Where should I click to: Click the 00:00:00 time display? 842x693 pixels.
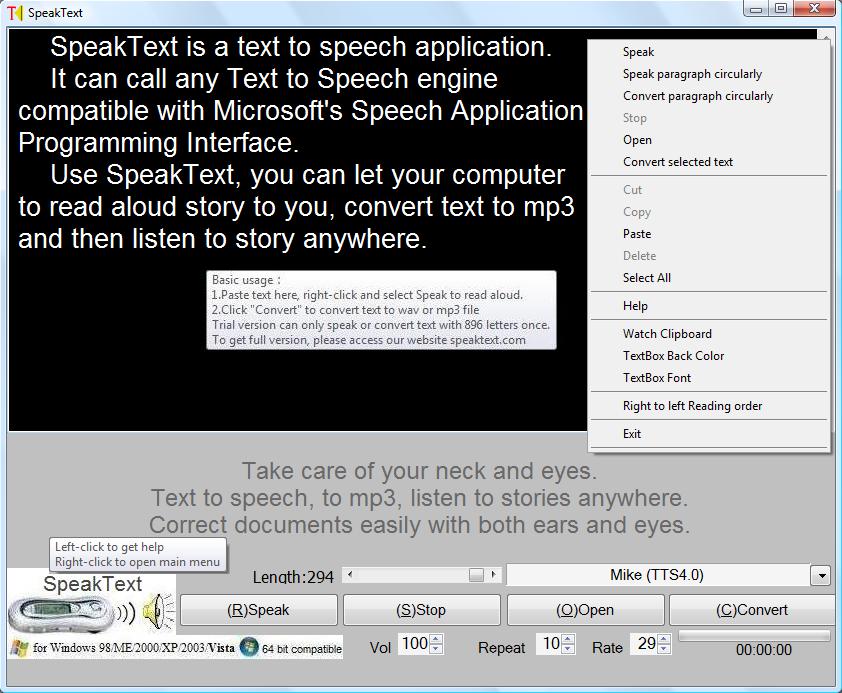pos(764,650)
